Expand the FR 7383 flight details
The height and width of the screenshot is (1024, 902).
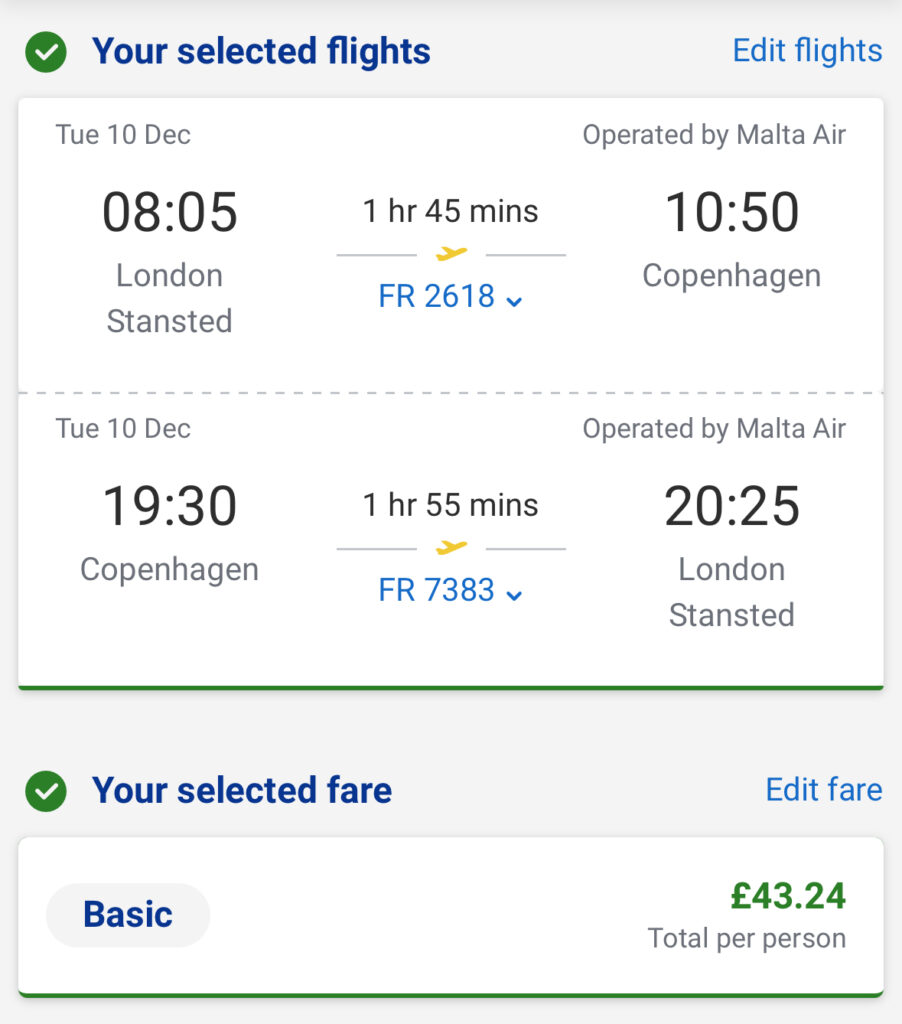pyautogui.click(x=450, y=591)
